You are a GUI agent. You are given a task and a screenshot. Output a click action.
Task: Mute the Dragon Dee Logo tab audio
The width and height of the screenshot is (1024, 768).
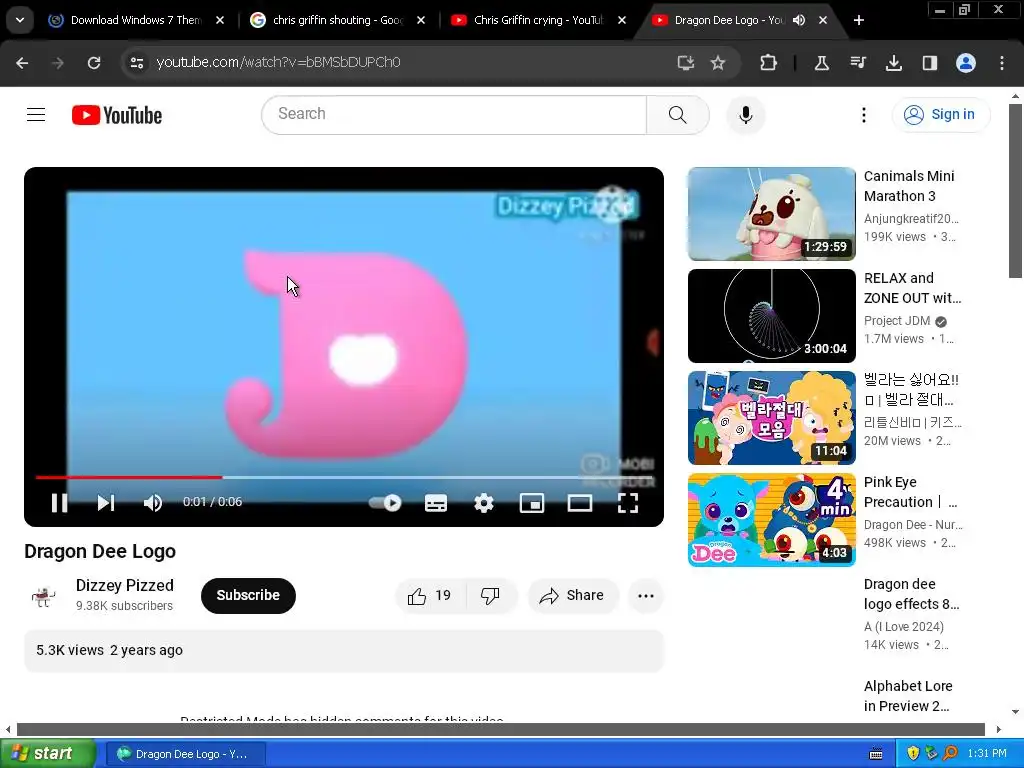click(799, 20)
